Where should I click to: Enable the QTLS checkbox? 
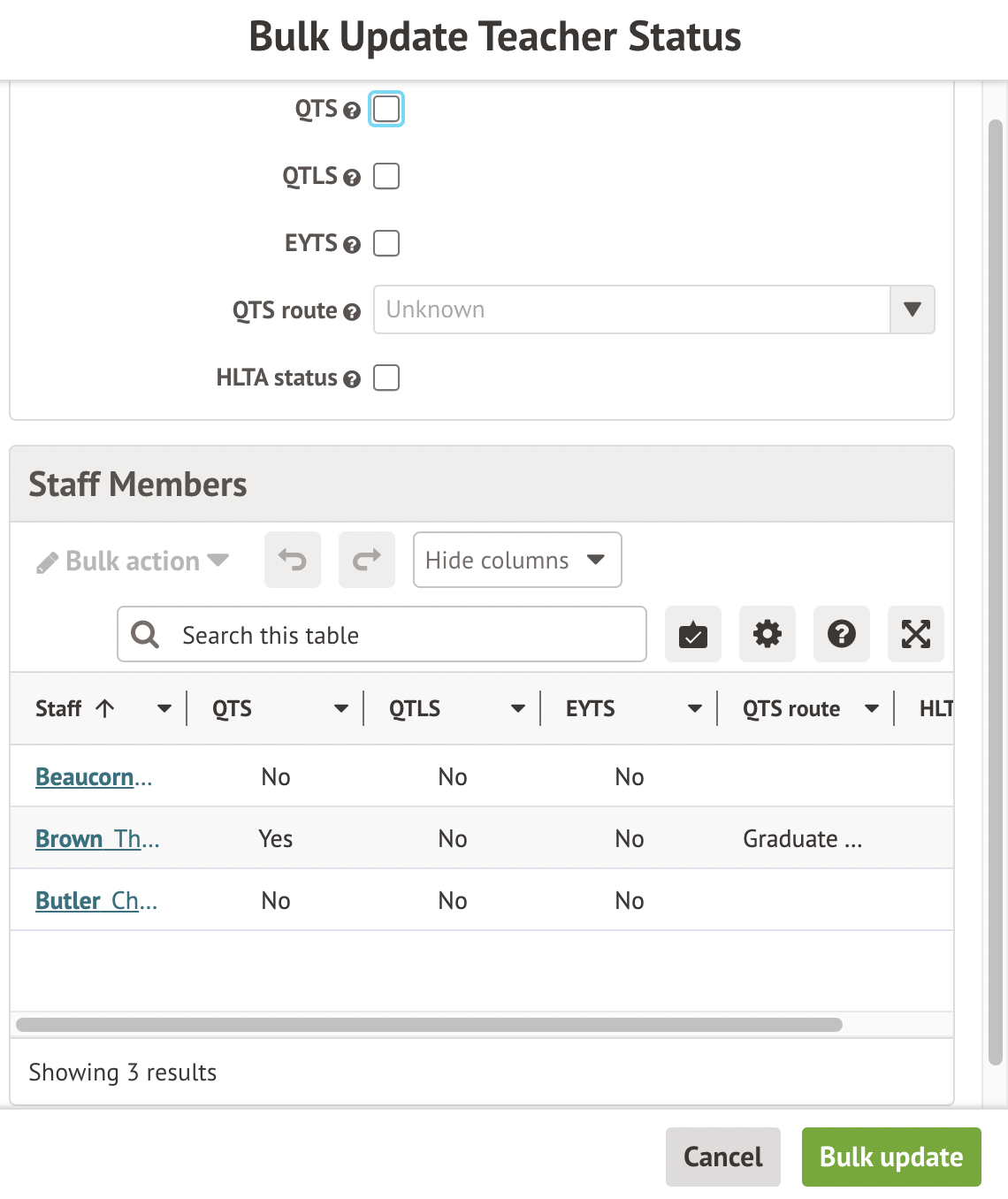point(386,176)
